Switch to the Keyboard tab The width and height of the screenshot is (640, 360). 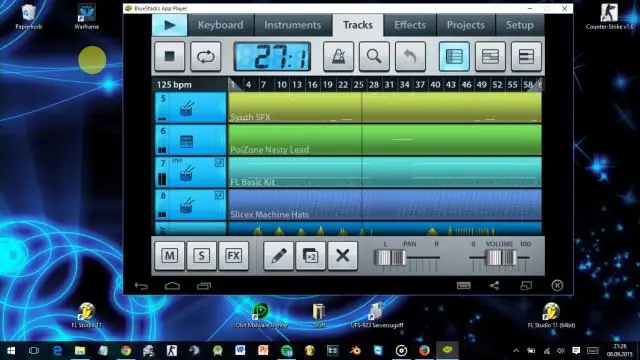pyautogui.click(x=220, y=25)
